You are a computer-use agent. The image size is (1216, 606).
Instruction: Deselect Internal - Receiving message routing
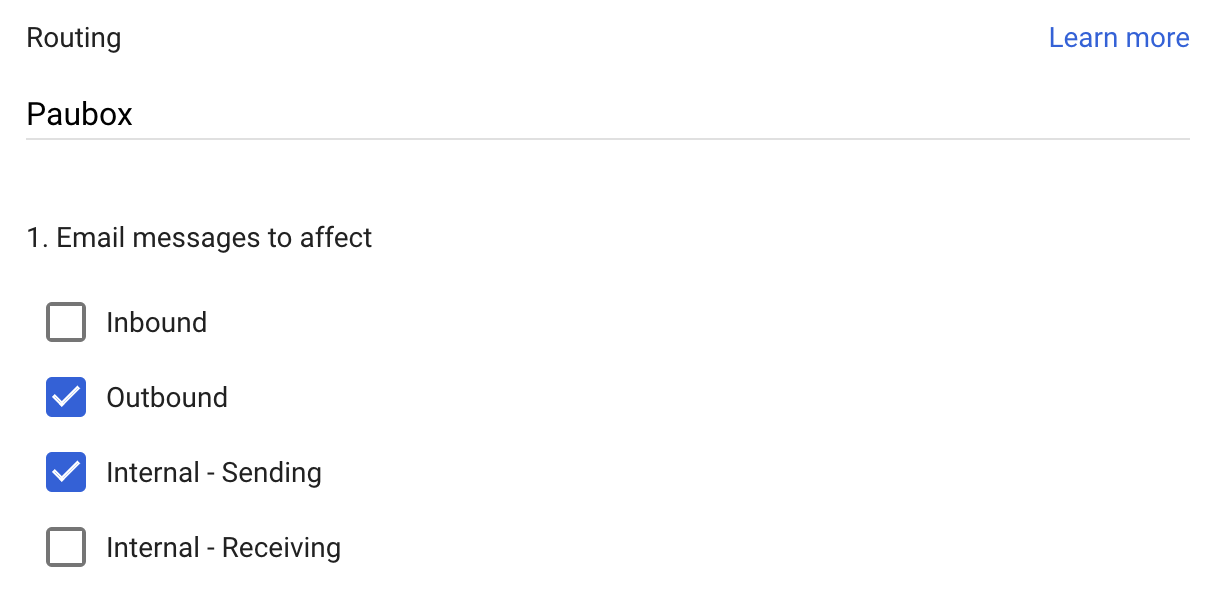[x=65, y=547]
